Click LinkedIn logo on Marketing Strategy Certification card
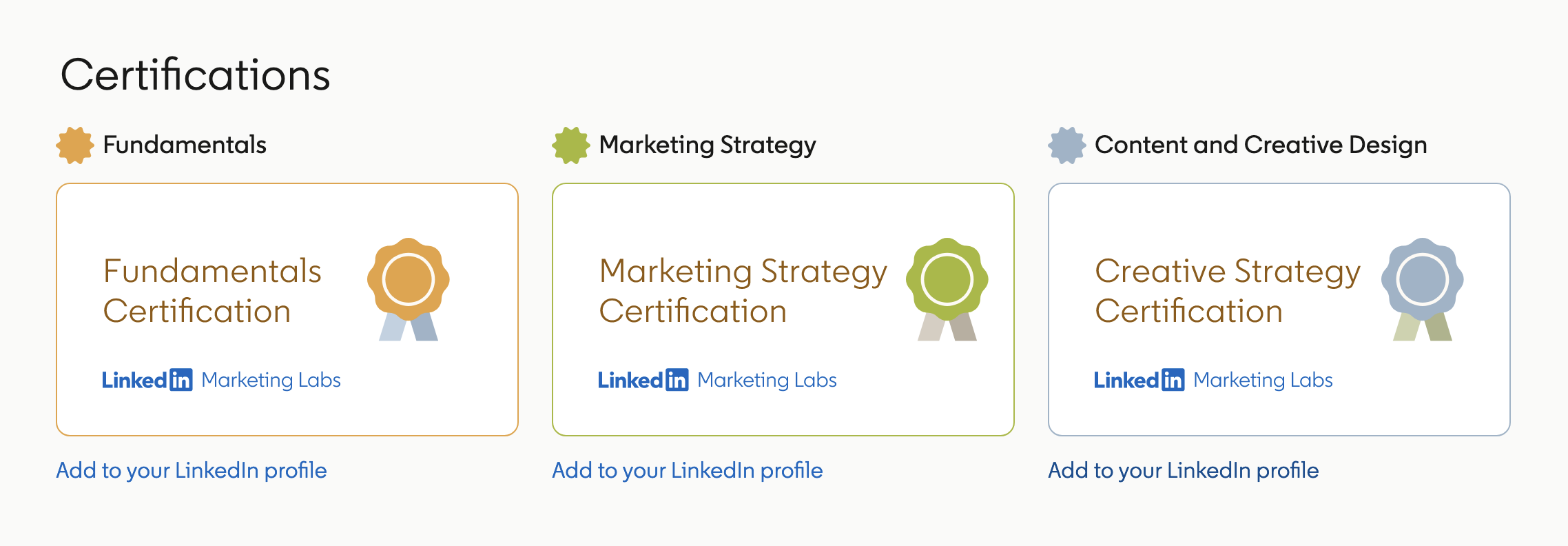1568x546 pixels. point(643,380)
